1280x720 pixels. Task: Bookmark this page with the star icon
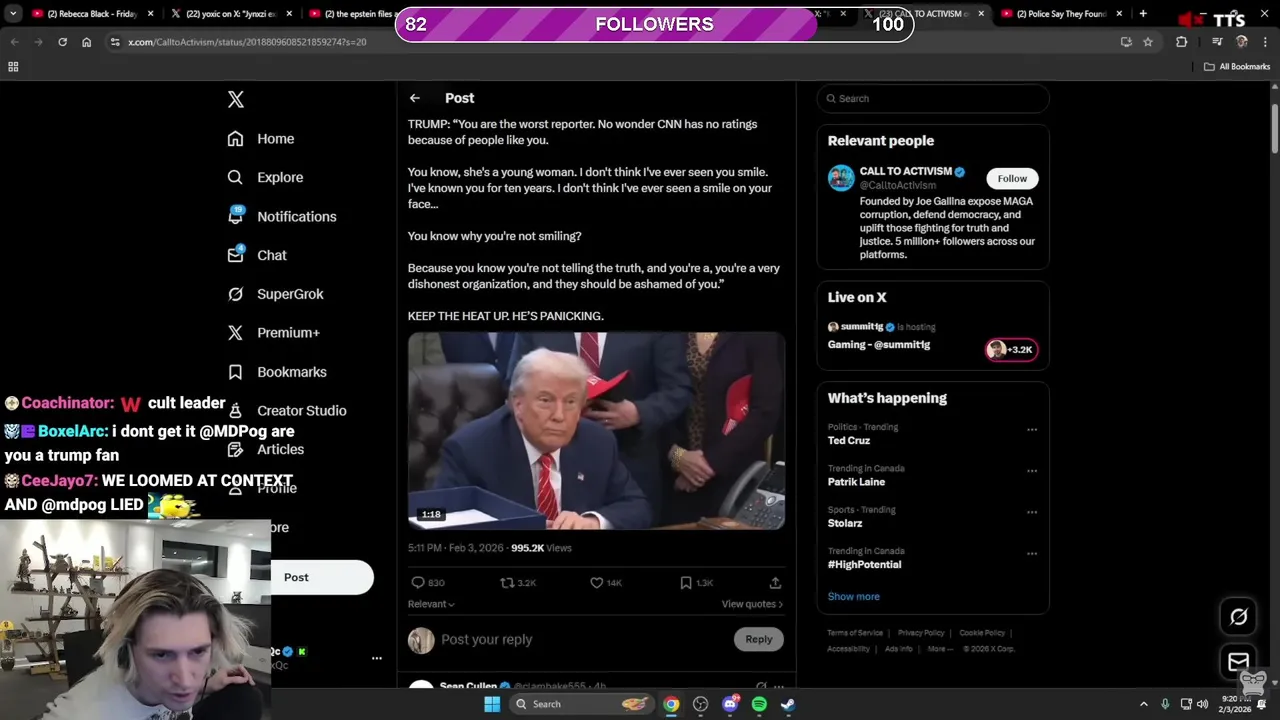(x=1148, y=42)
